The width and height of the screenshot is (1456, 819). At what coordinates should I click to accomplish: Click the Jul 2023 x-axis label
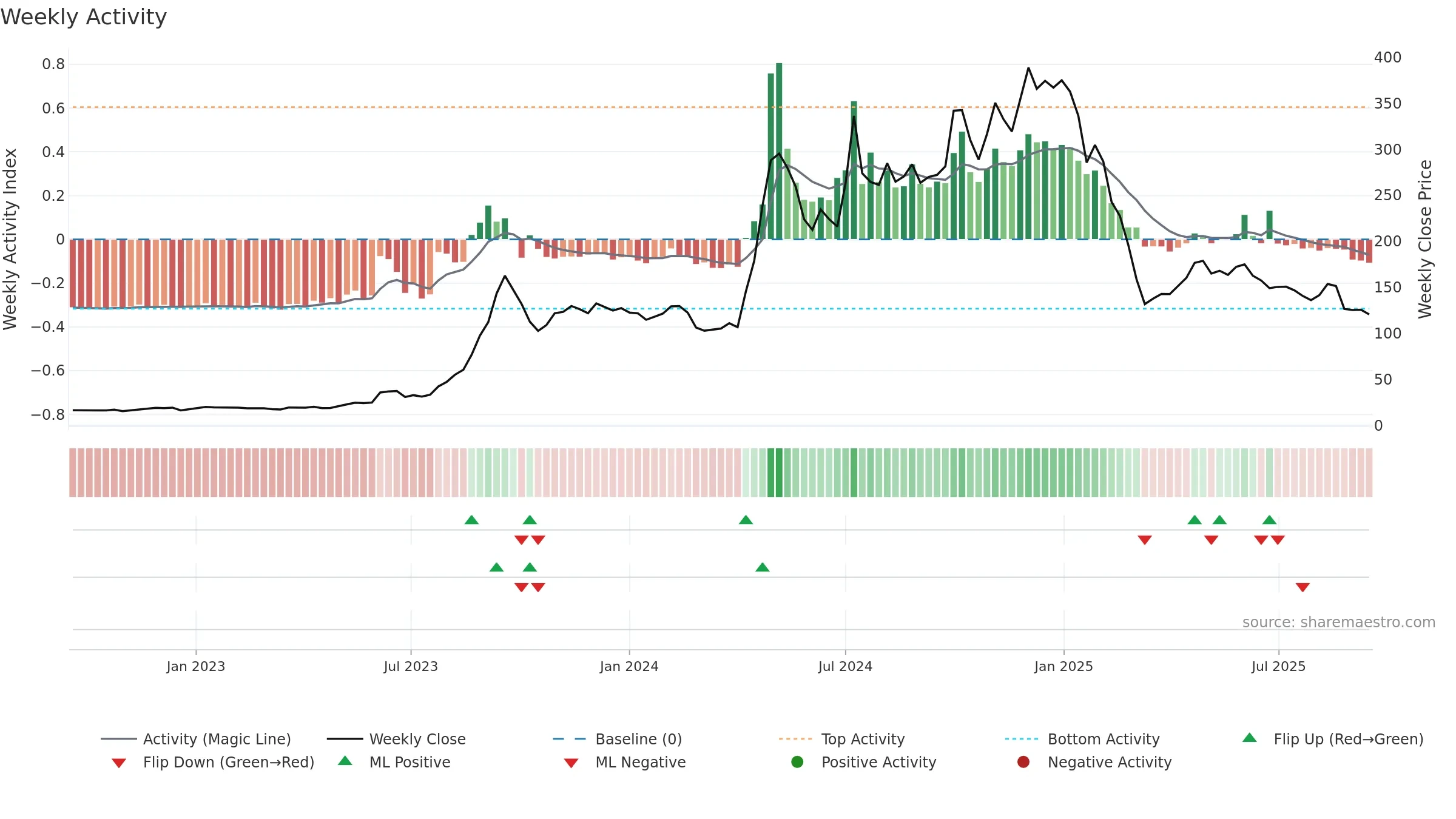pyautogui.click(x=411, y=666)
